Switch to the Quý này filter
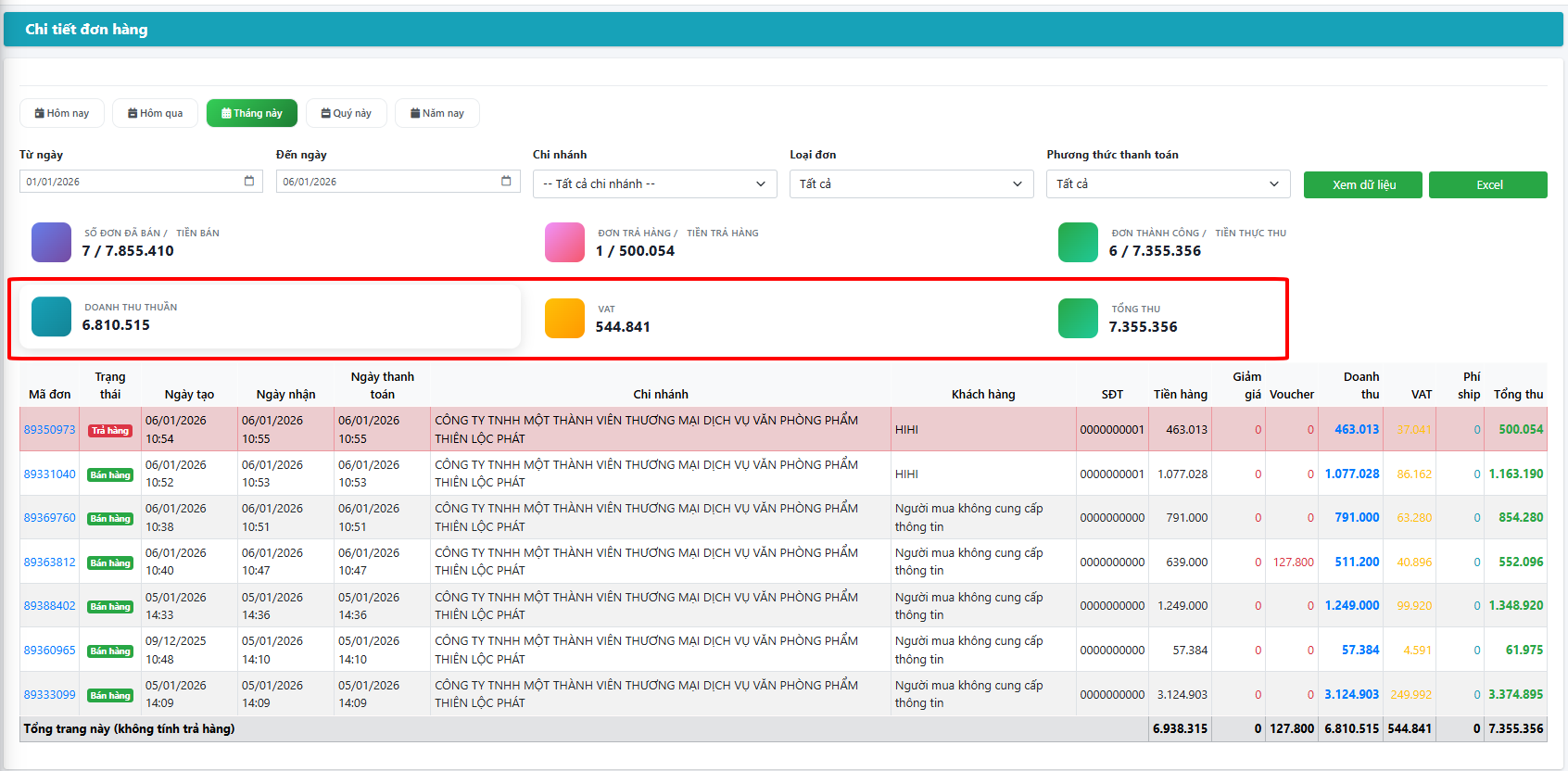Image resolution: width=1568 pixels, height=771 pixels. pyautogui.click(x=347, y=113)
